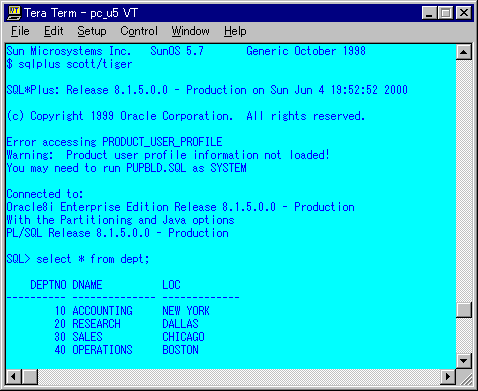Click the horizontal scrollbar thumb
Viewport: 478px width, 391px height.
click(x=30, y=377)
